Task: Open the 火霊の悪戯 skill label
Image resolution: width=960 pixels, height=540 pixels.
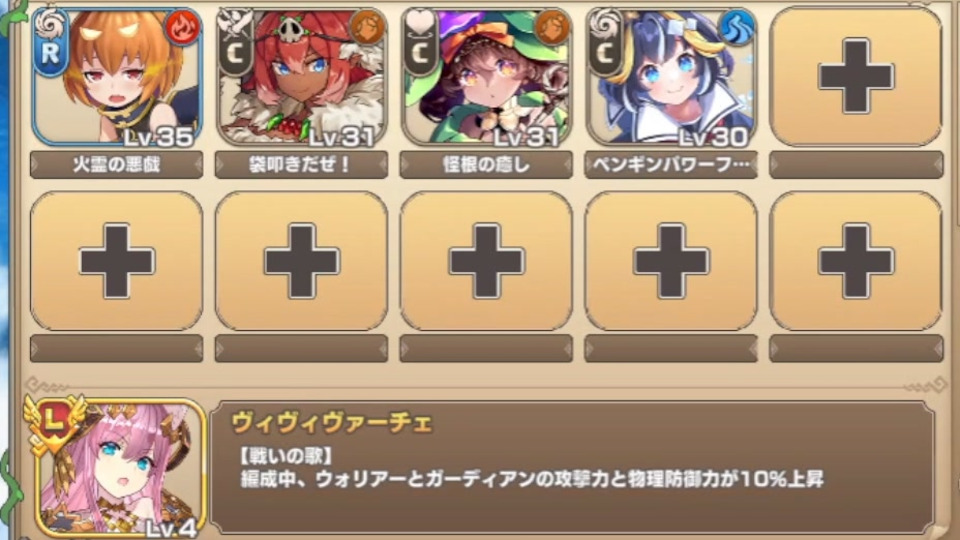Action: point(116,165)
